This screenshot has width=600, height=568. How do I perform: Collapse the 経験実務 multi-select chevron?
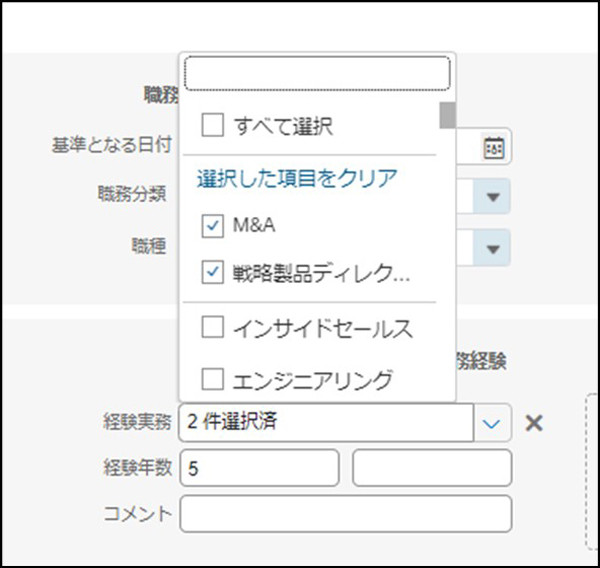[x=492, y=423]
